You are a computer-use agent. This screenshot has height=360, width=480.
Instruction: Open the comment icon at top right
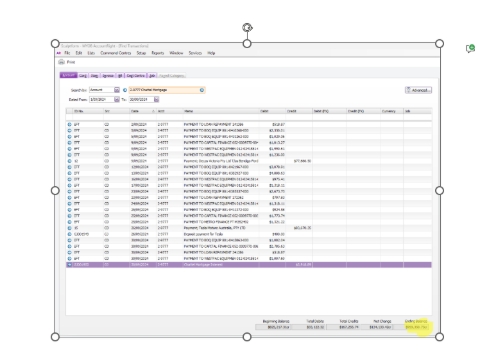[x=470, y=49]
